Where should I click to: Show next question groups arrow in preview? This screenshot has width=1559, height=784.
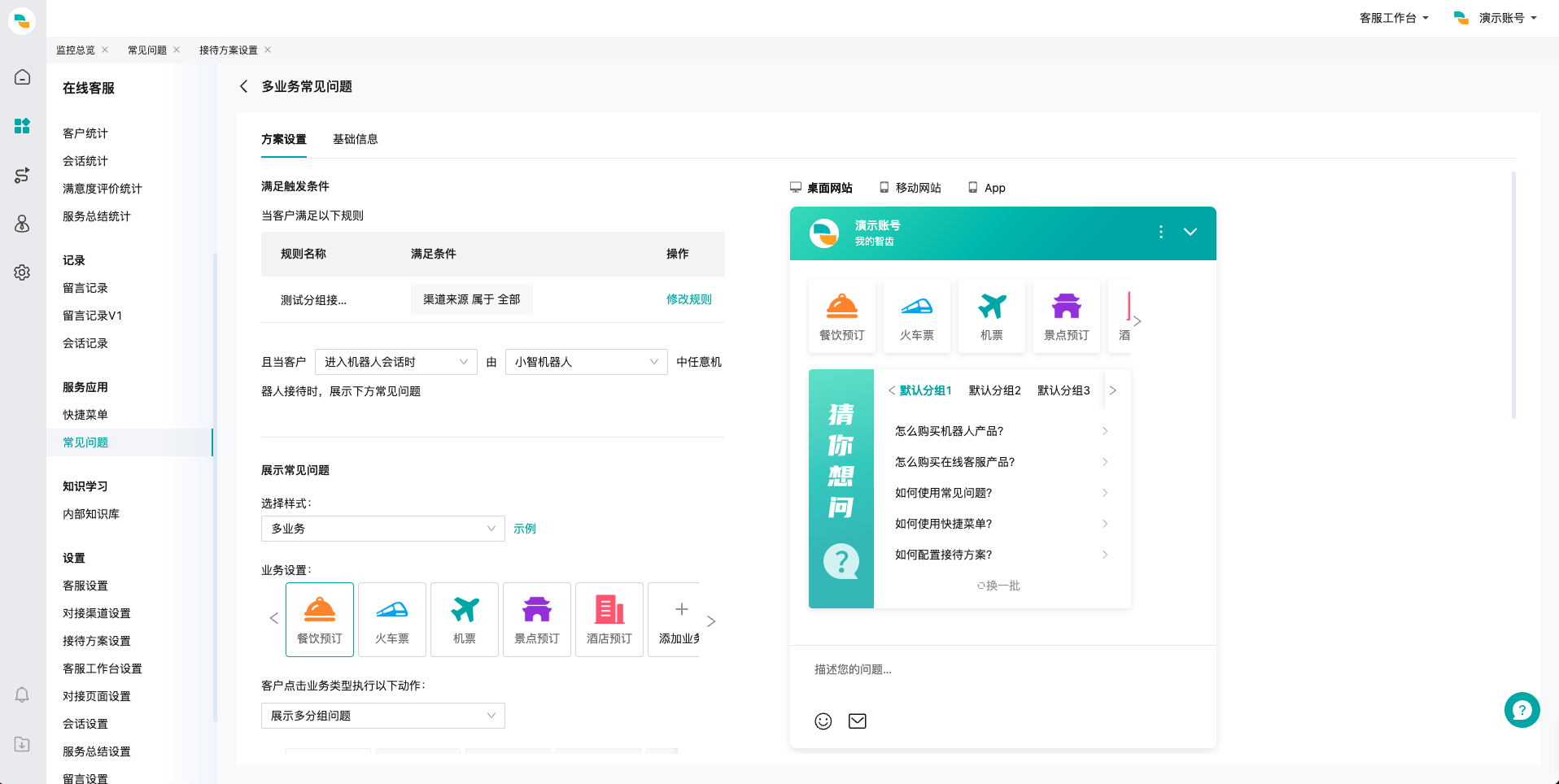pyautogui.click(x=1113, y=390)
